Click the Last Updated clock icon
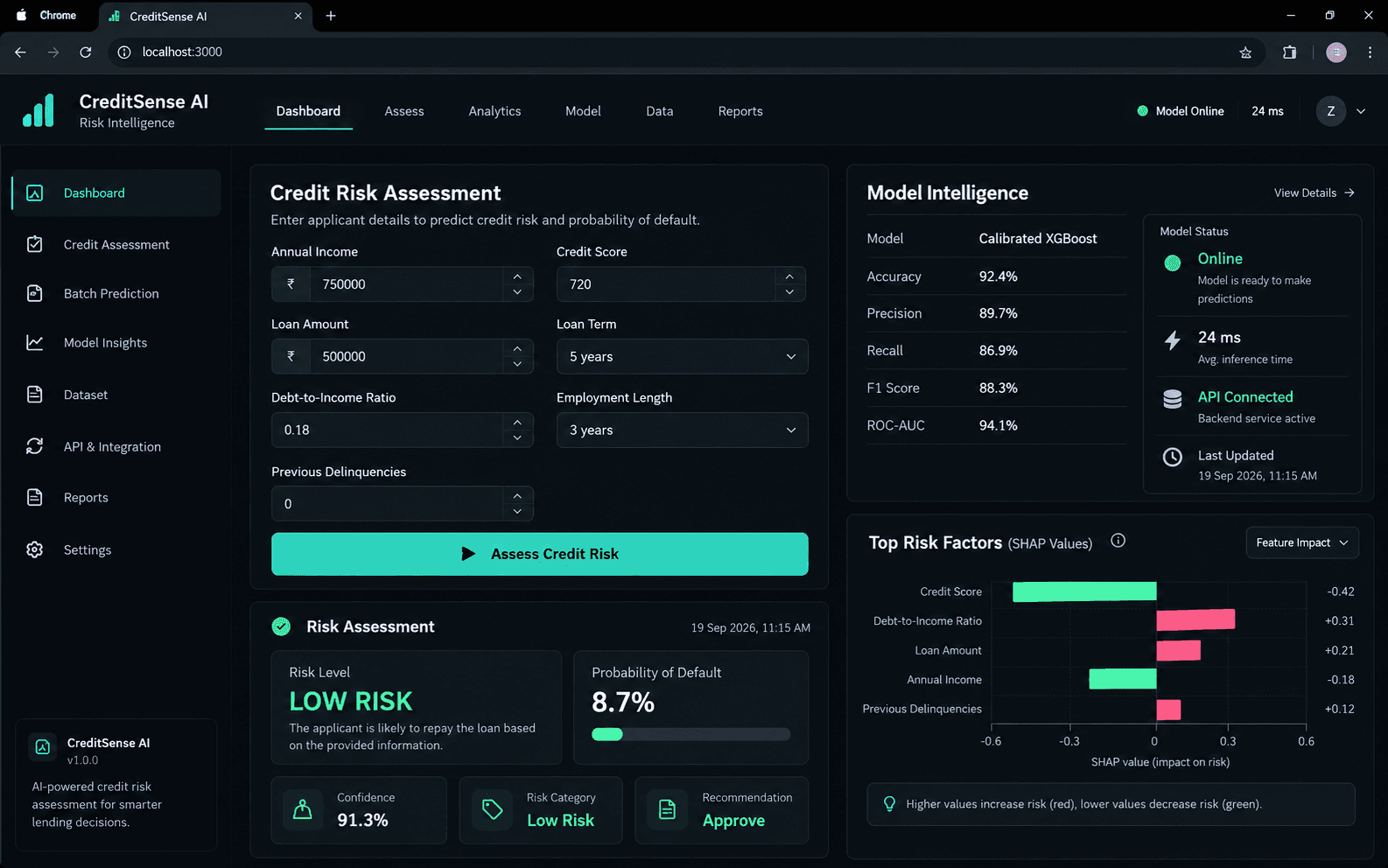 pyautogui.click(x=1173, y=457)
